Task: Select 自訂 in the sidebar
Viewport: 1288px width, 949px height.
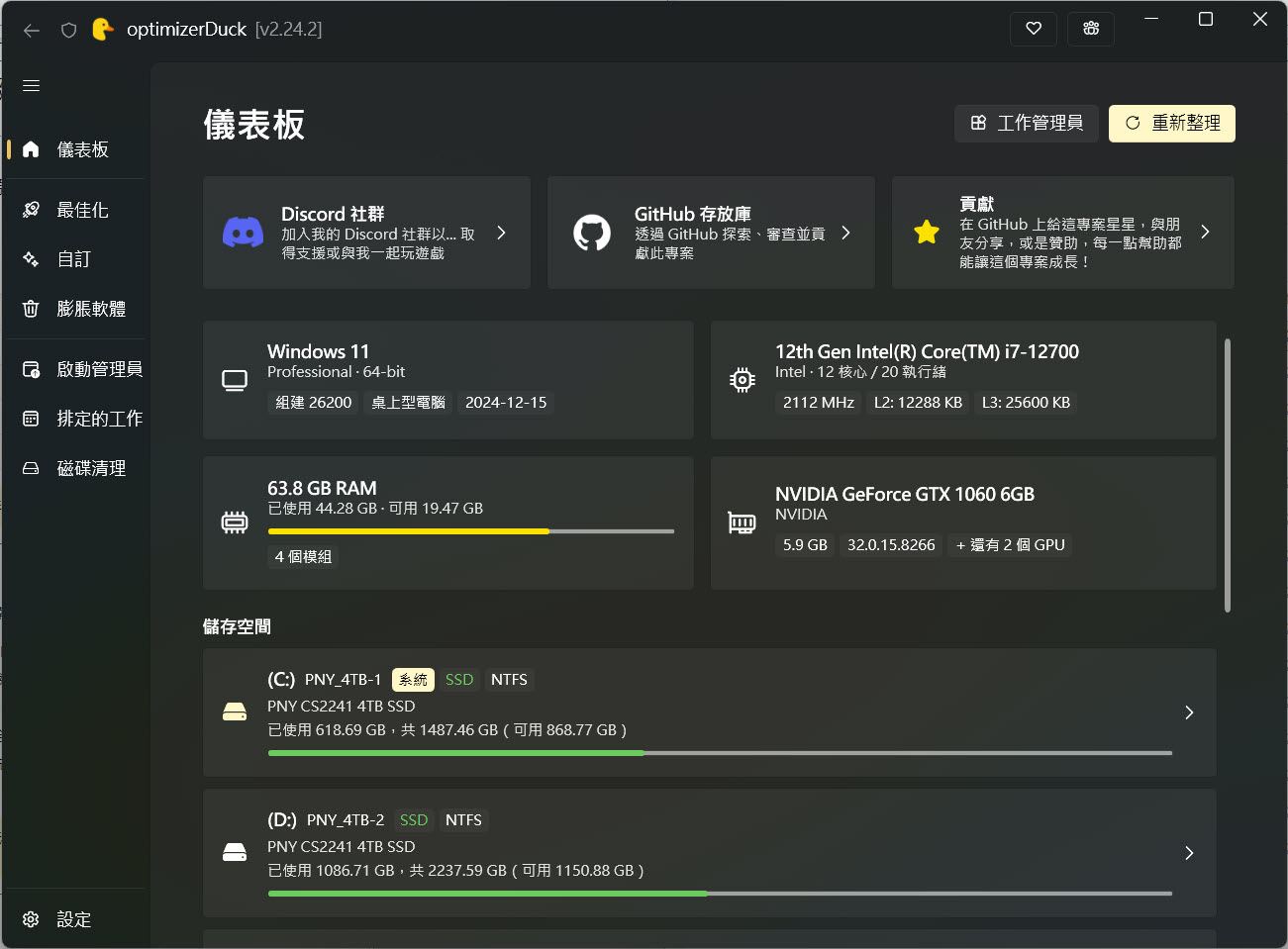Action: pyautogui.click(x=77, y=259)
